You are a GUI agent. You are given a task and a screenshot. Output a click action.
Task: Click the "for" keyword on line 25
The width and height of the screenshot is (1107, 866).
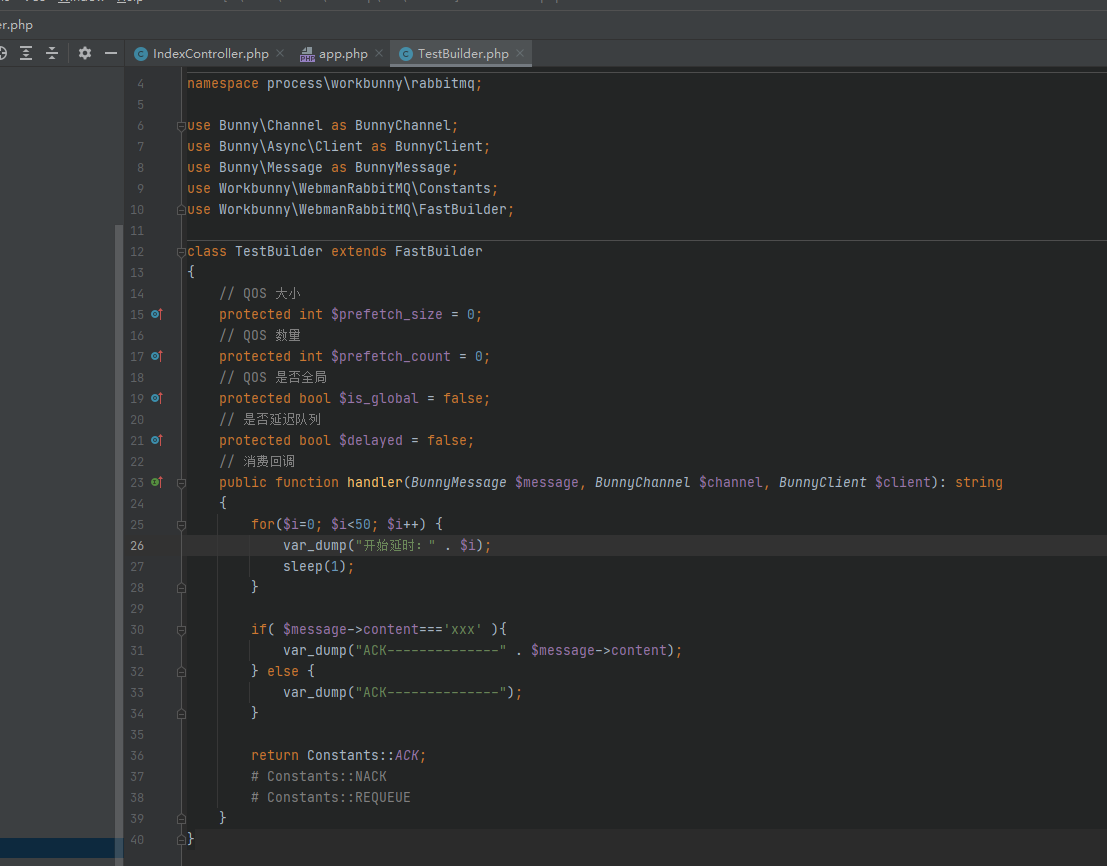[x=263, y=524]
